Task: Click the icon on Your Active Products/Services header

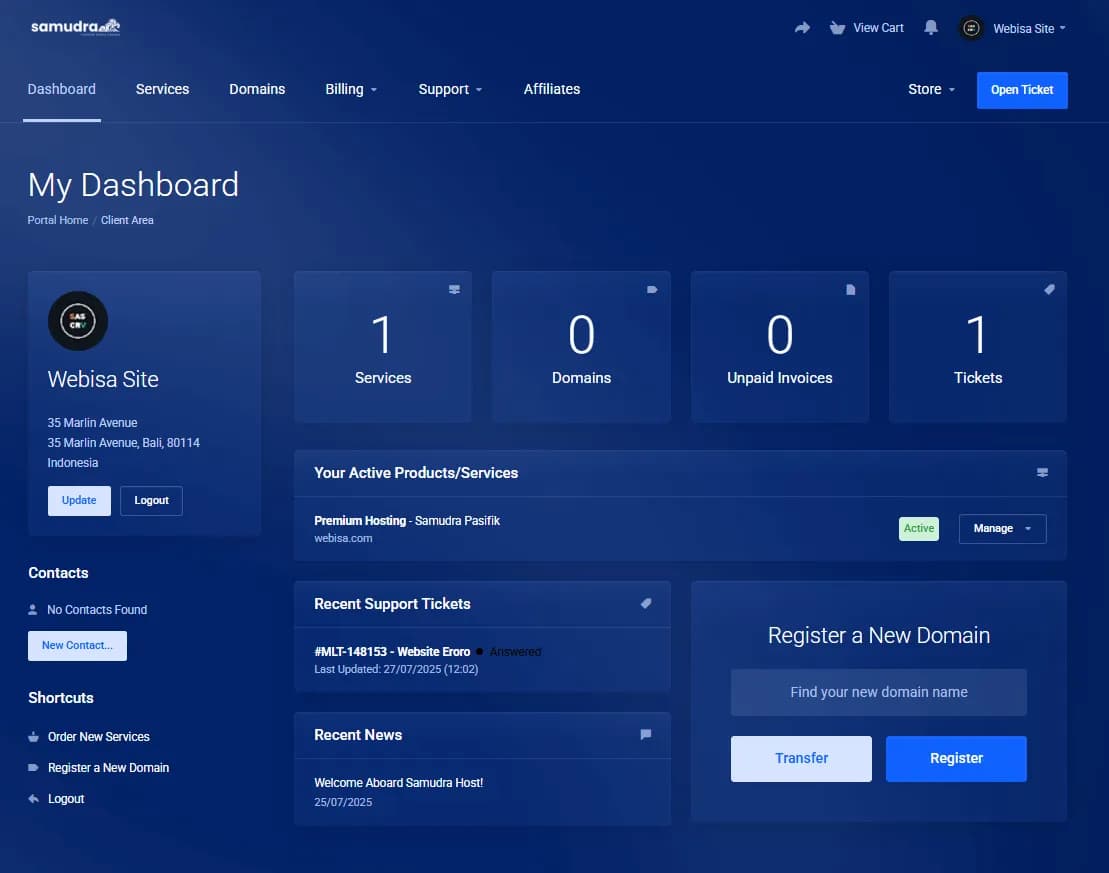Action: (x=1042, y=472)
